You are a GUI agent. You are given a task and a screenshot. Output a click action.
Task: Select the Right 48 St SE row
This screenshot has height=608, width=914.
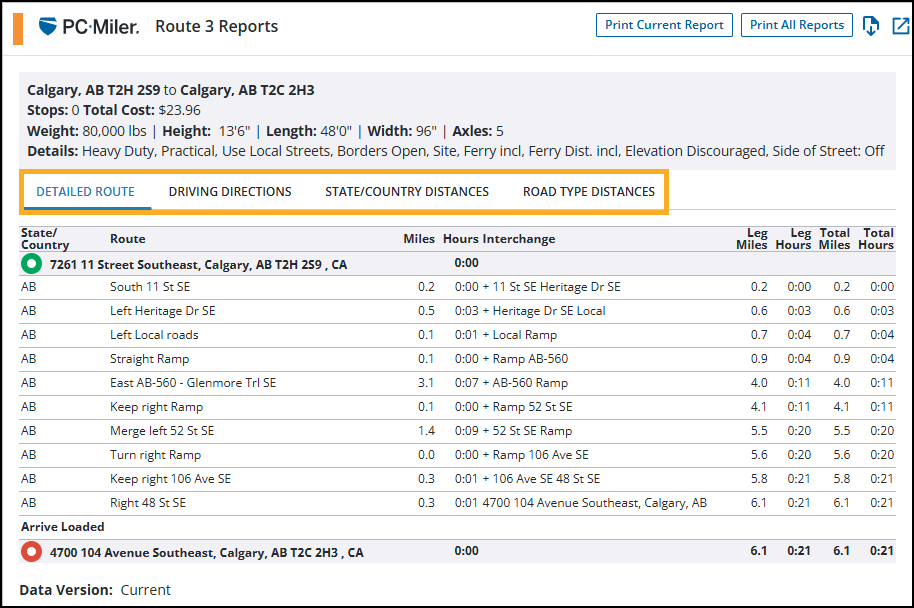(x=457, y=502)
